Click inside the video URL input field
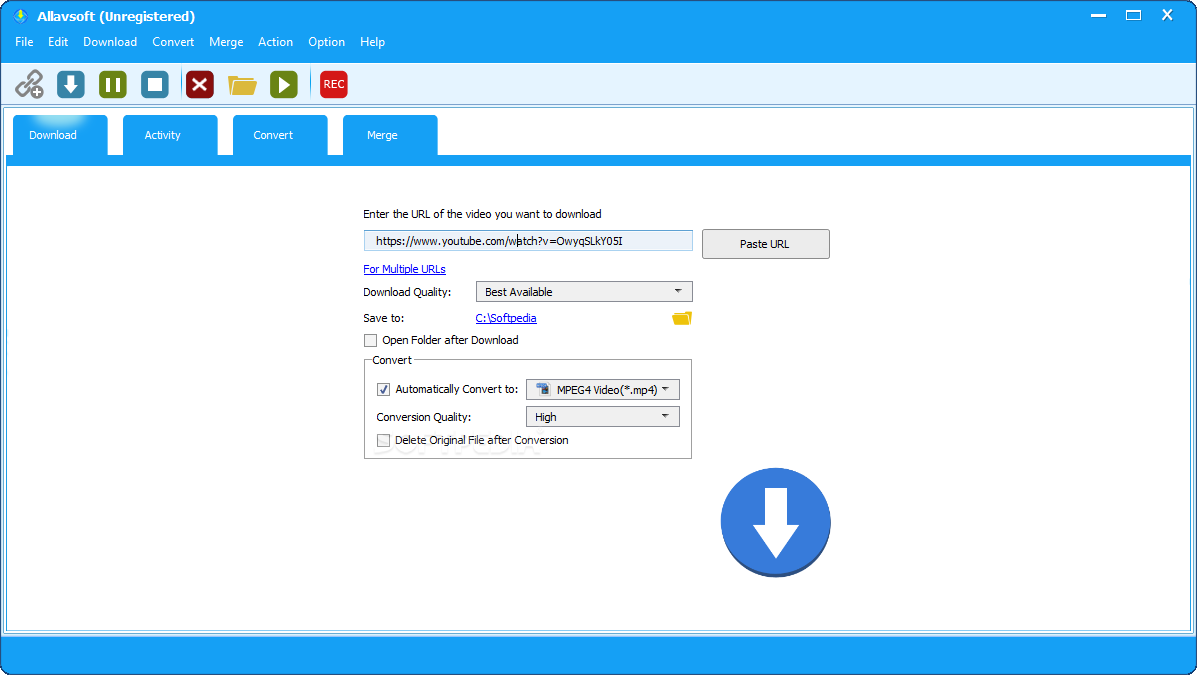 [528, 240]
